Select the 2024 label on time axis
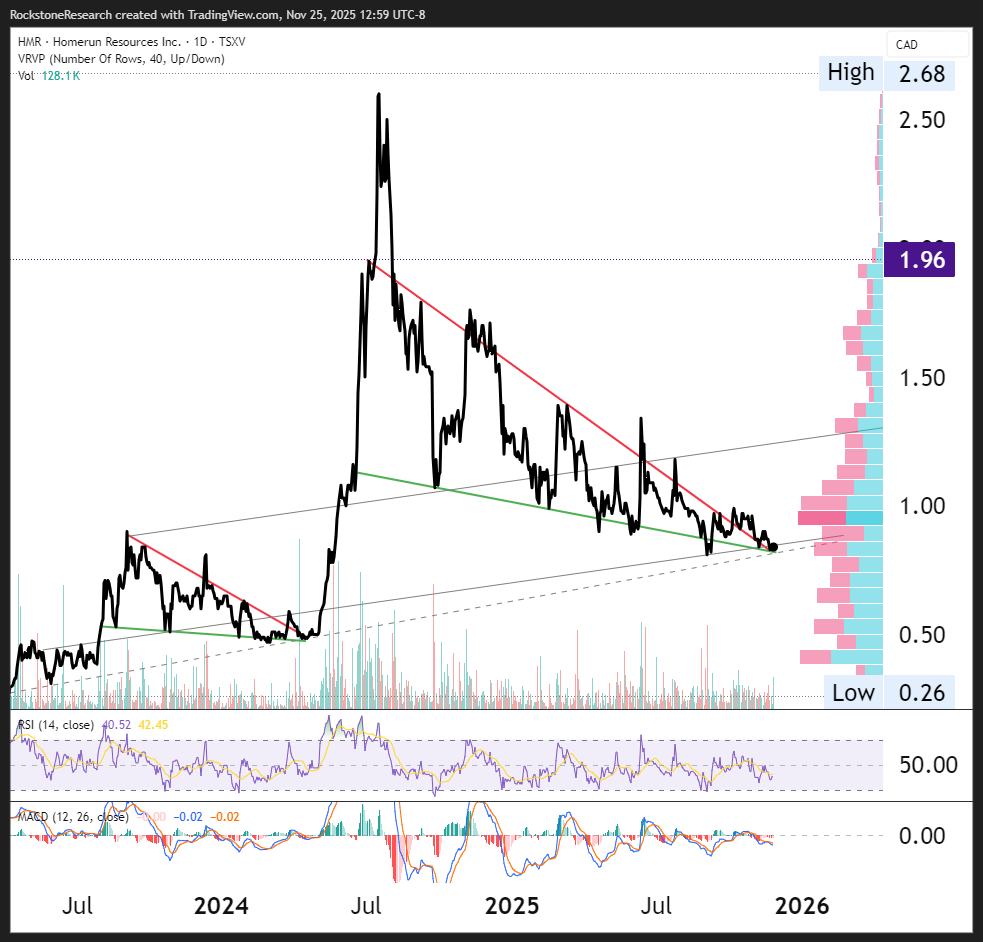This screenshot has width=983, height=942. [220, 906]
